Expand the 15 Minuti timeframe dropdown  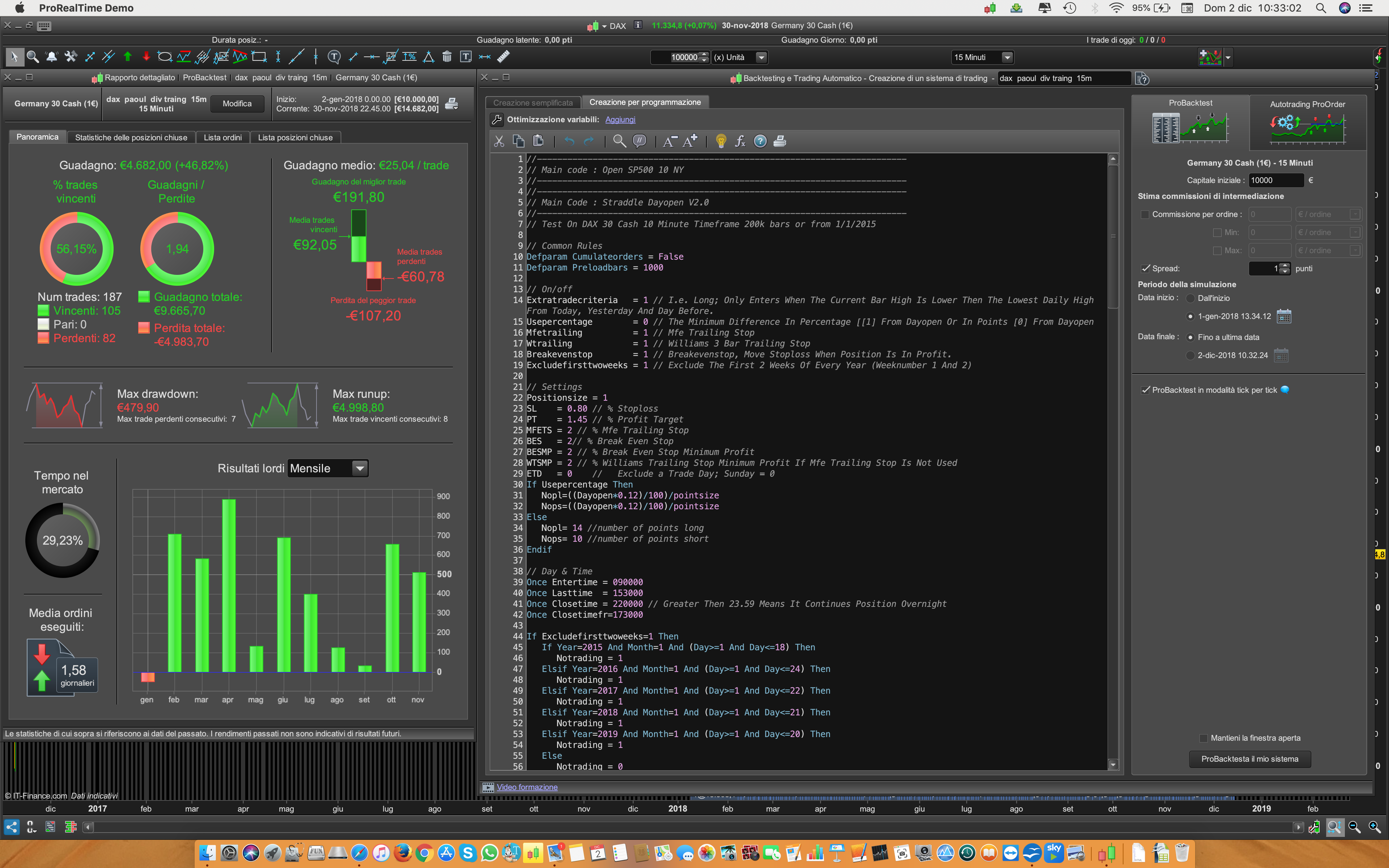1007,58
